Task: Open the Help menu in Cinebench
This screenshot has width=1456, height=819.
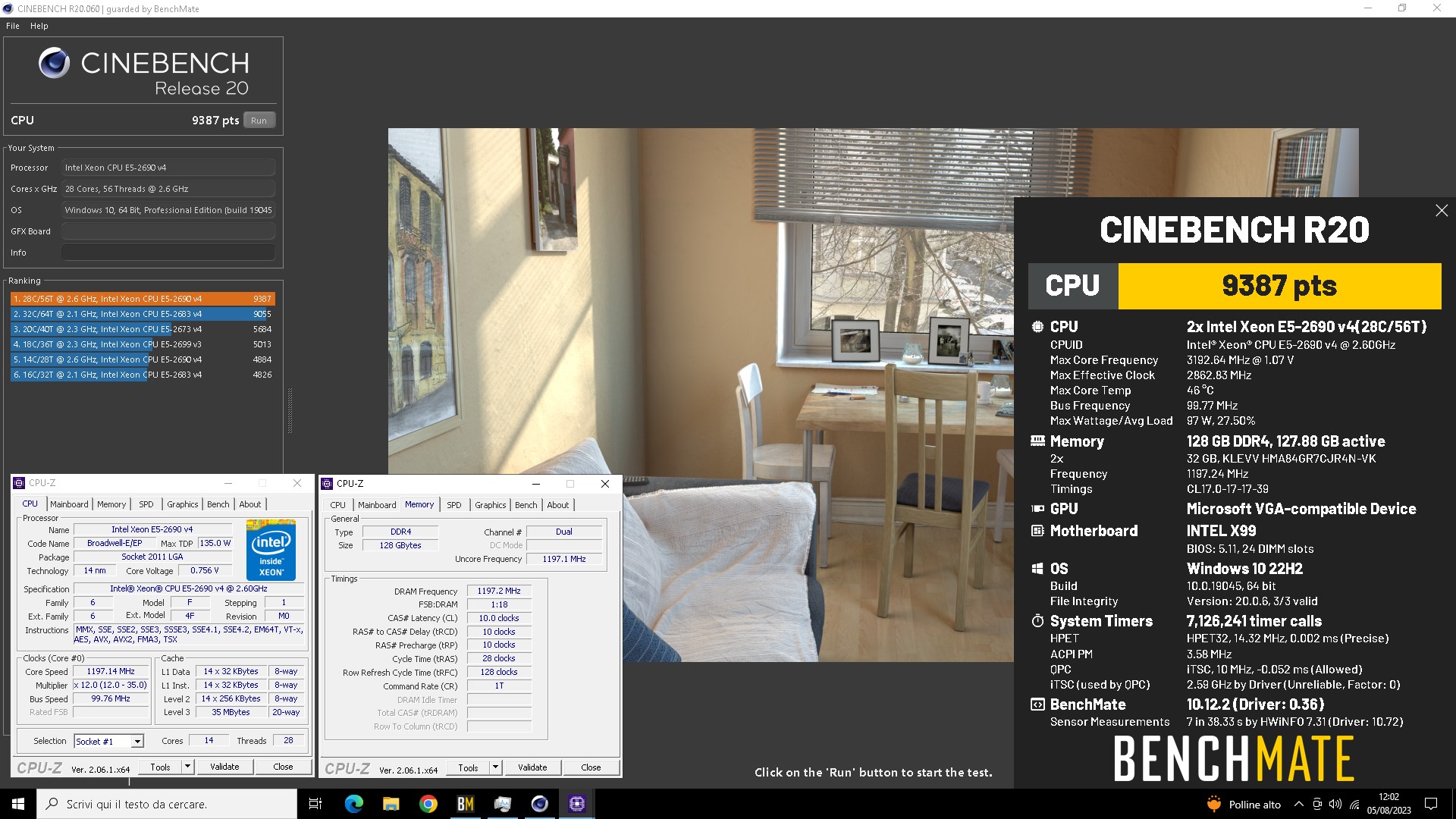Action: click(39, 26)
